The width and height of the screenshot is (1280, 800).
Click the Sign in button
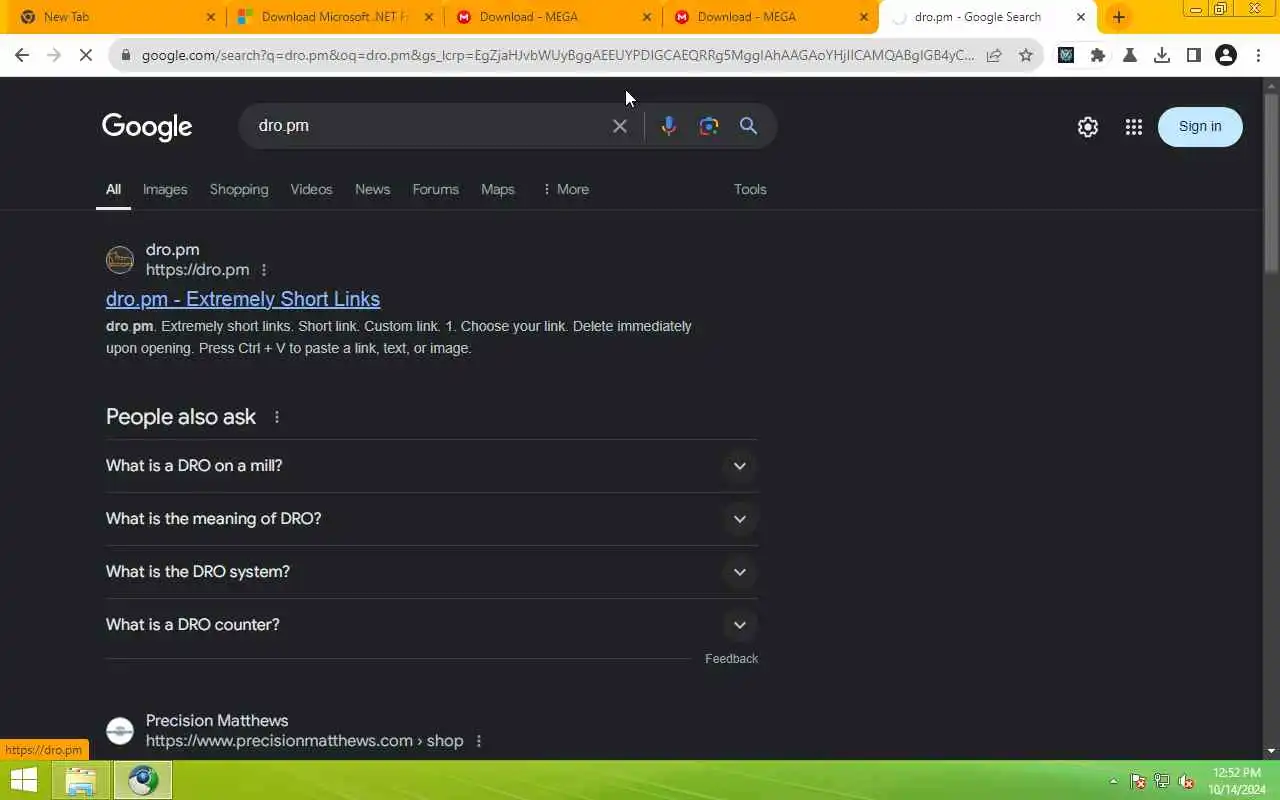(x=1200, y=127)
